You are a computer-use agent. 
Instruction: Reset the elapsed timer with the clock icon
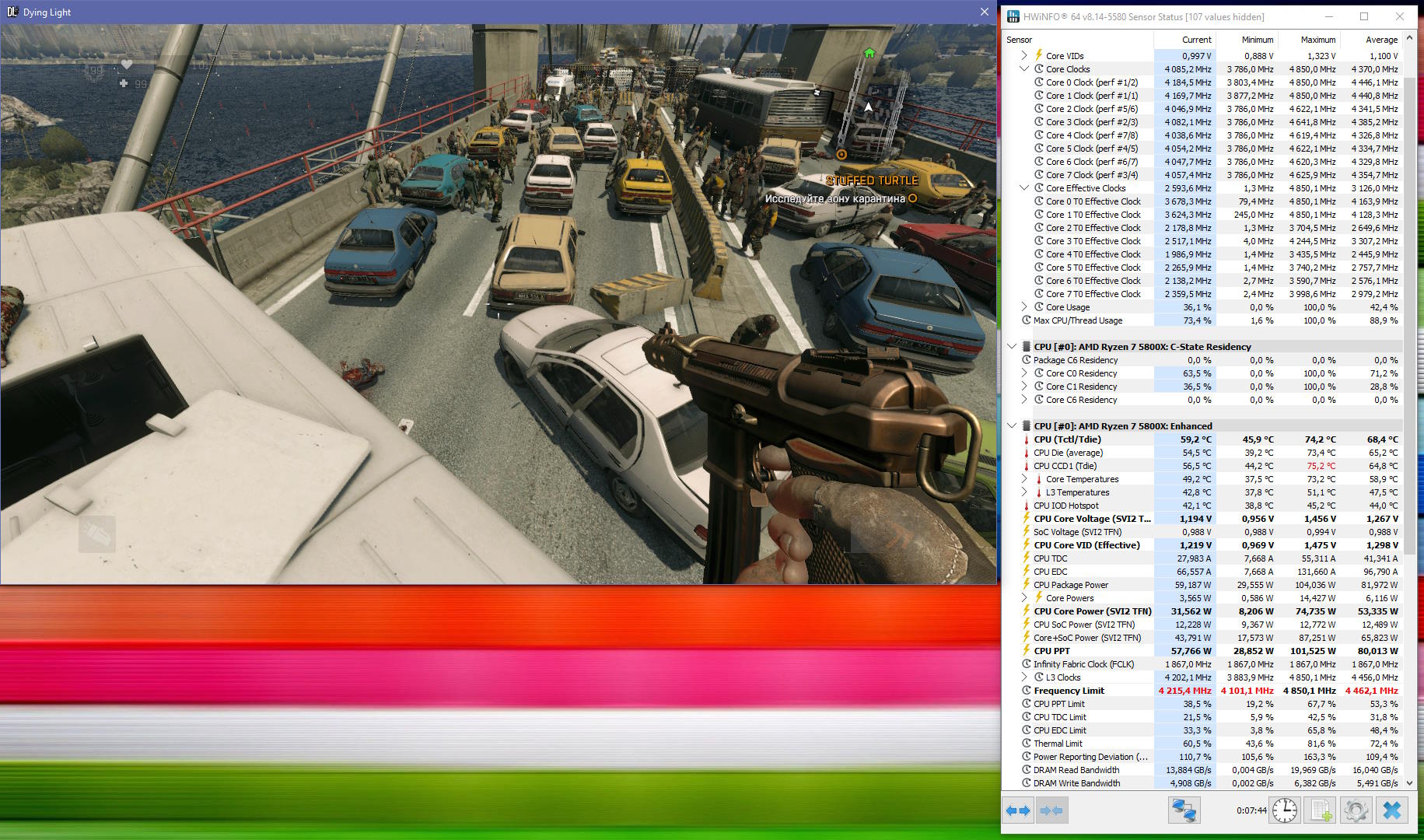[x=1285, y=810]
